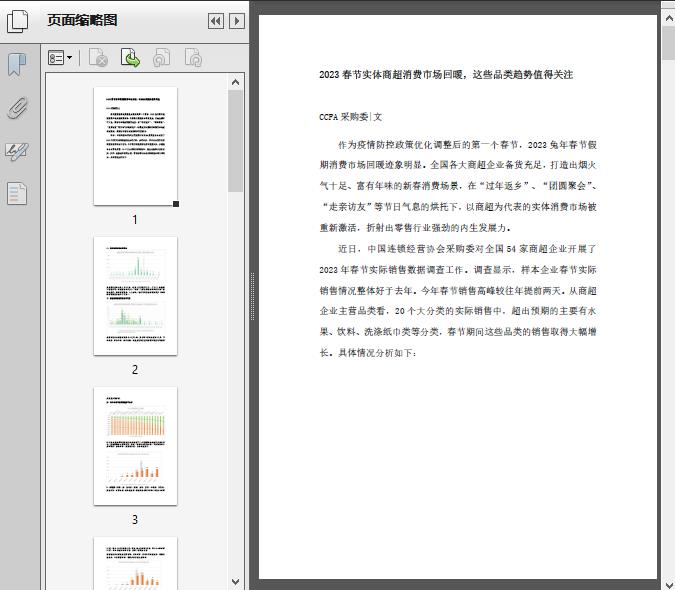Rotate pages counterclockwise icon
675x590 pixels.
click(x=161, y=59)
